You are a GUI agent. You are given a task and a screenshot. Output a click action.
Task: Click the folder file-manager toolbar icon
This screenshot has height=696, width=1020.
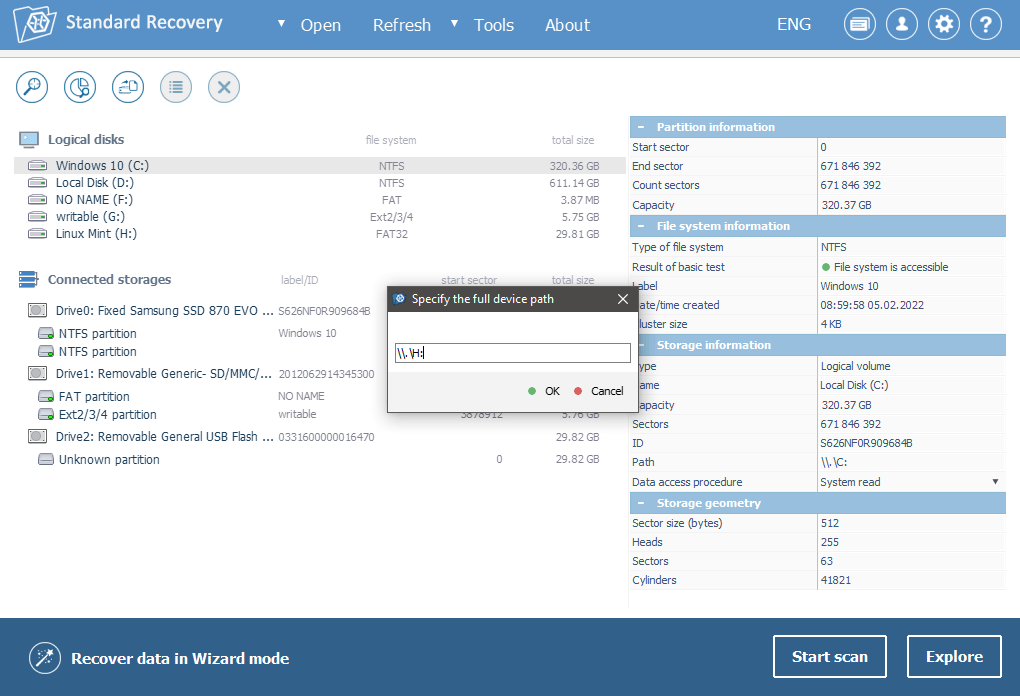[x=128, y=87]
